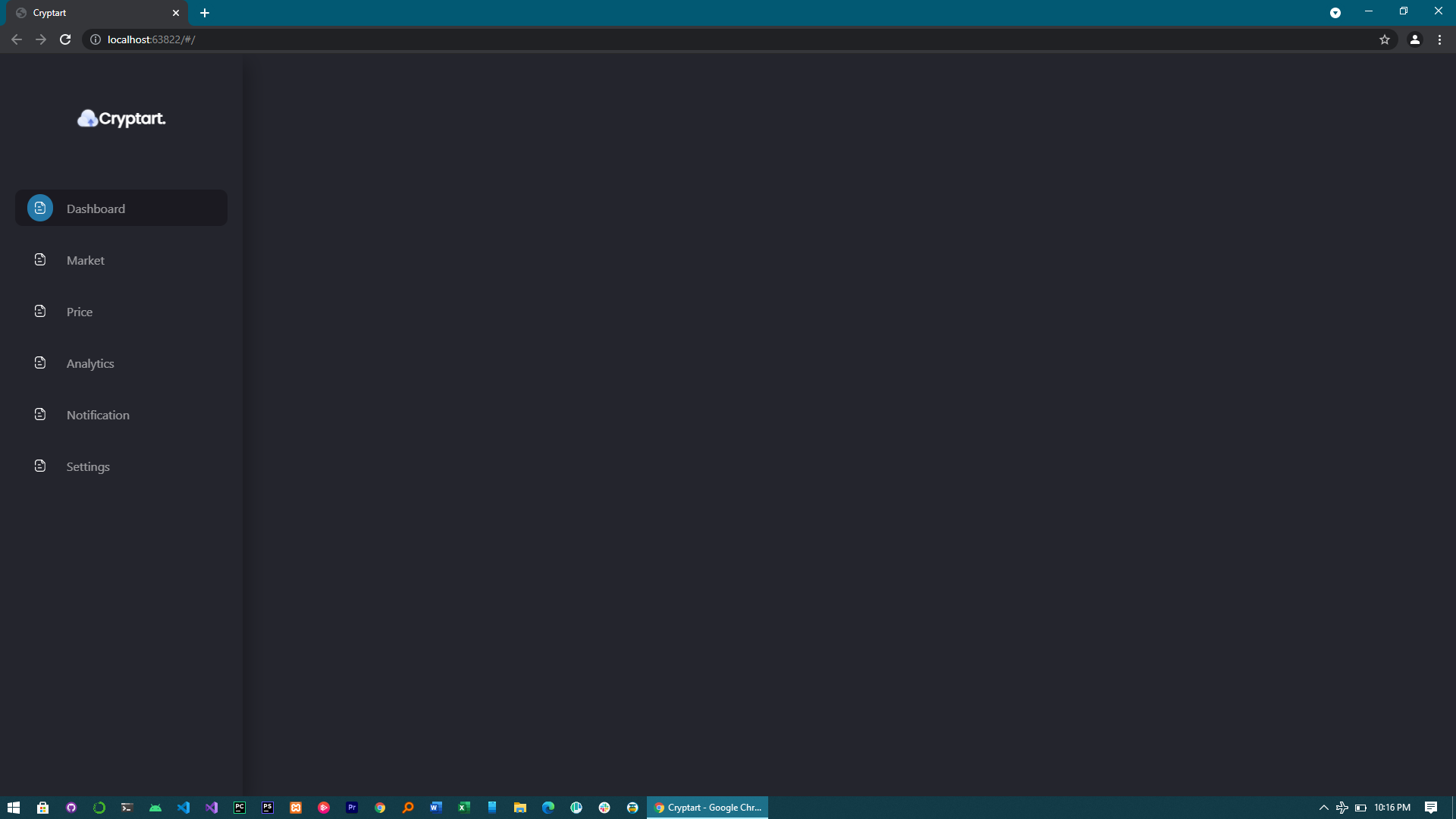Open Chrome's three-dot menu

1439,39
